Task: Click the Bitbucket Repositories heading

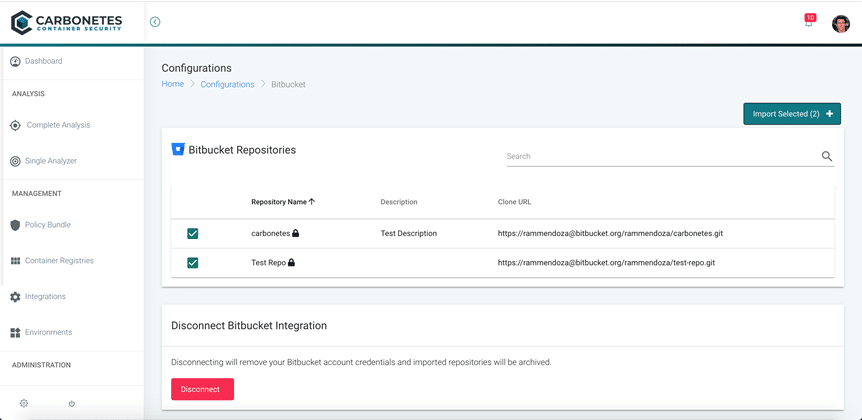Action: point(242,150)
